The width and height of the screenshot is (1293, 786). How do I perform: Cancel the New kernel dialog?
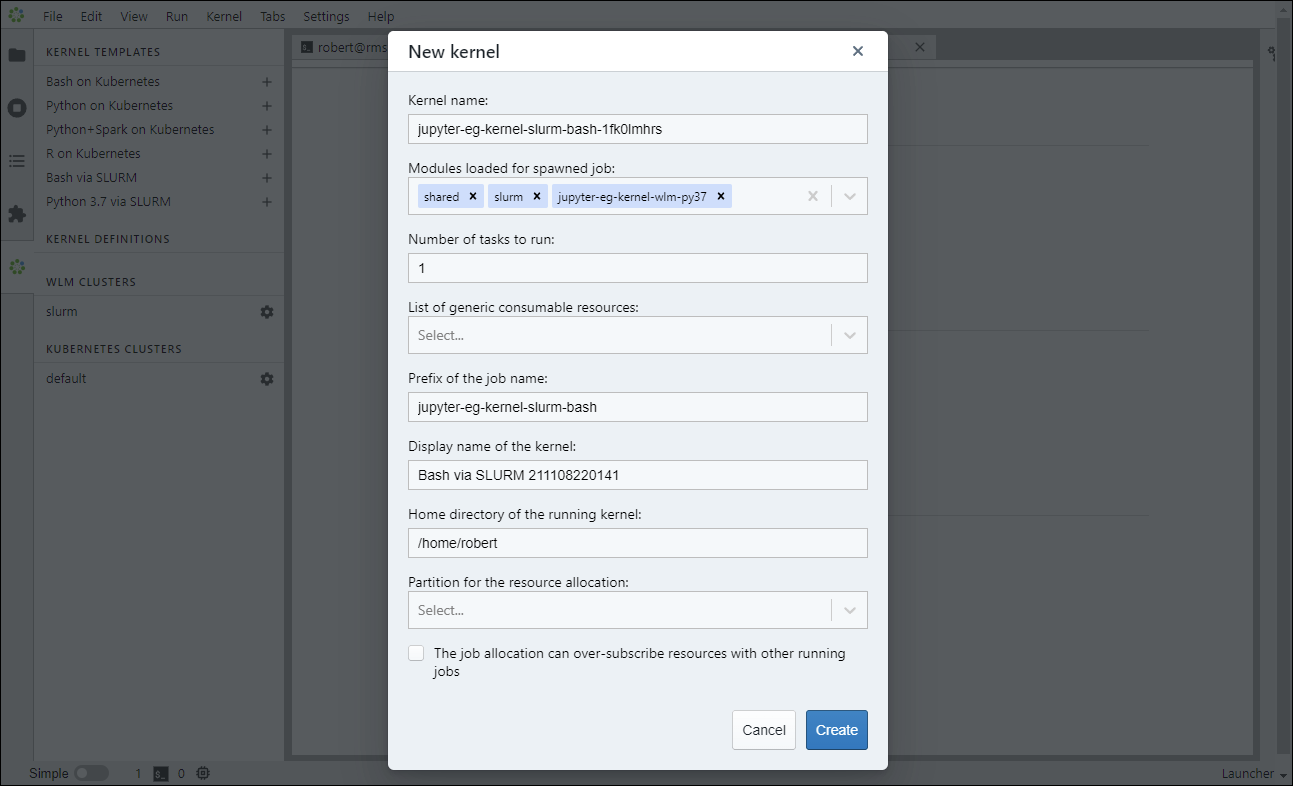pyautogui.click(x=763, y=730)
